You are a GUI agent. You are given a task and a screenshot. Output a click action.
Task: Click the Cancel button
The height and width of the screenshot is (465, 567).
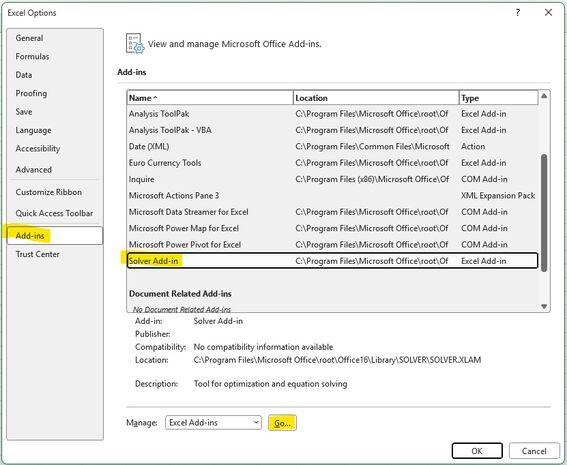[534, 451]
